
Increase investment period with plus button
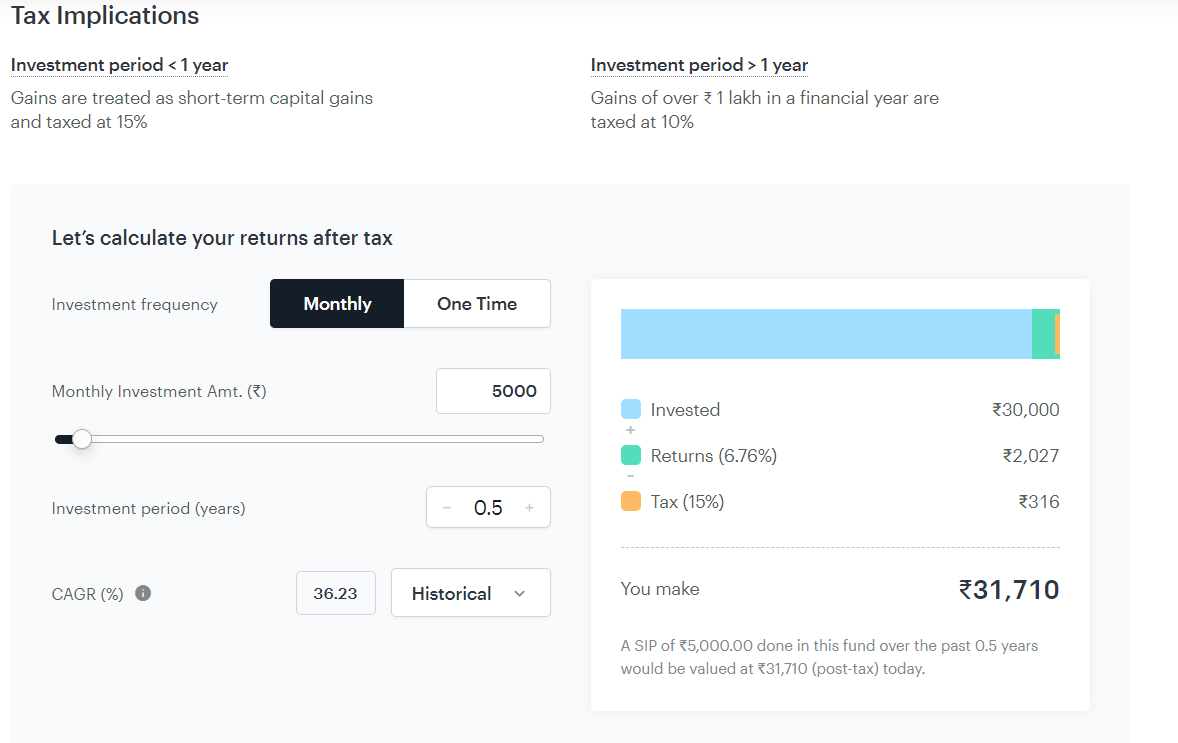[x=530, y=508]
